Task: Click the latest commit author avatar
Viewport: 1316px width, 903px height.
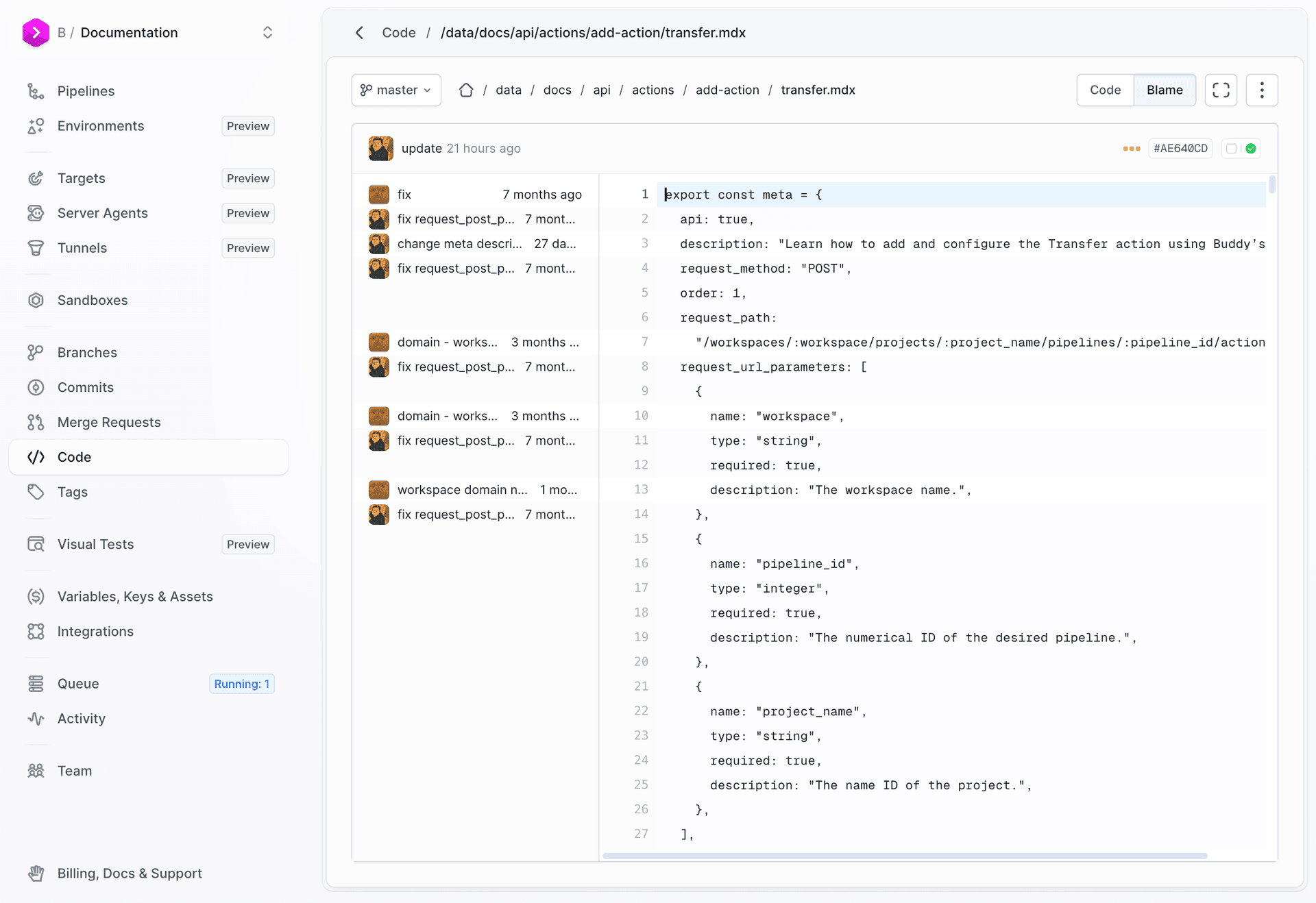Action: coord(380,149)
